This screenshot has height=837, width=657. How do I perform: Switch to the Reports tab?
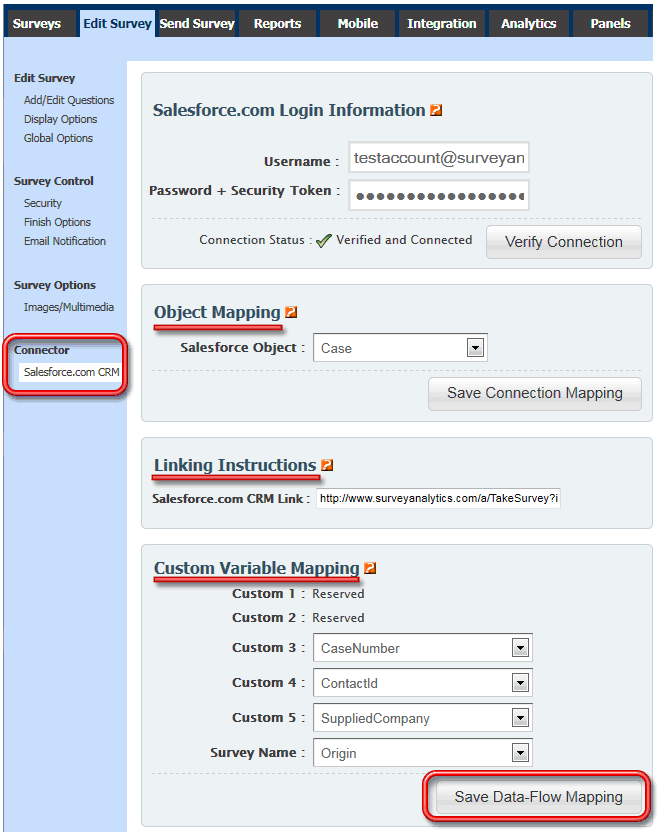click(x=277, y=23)
